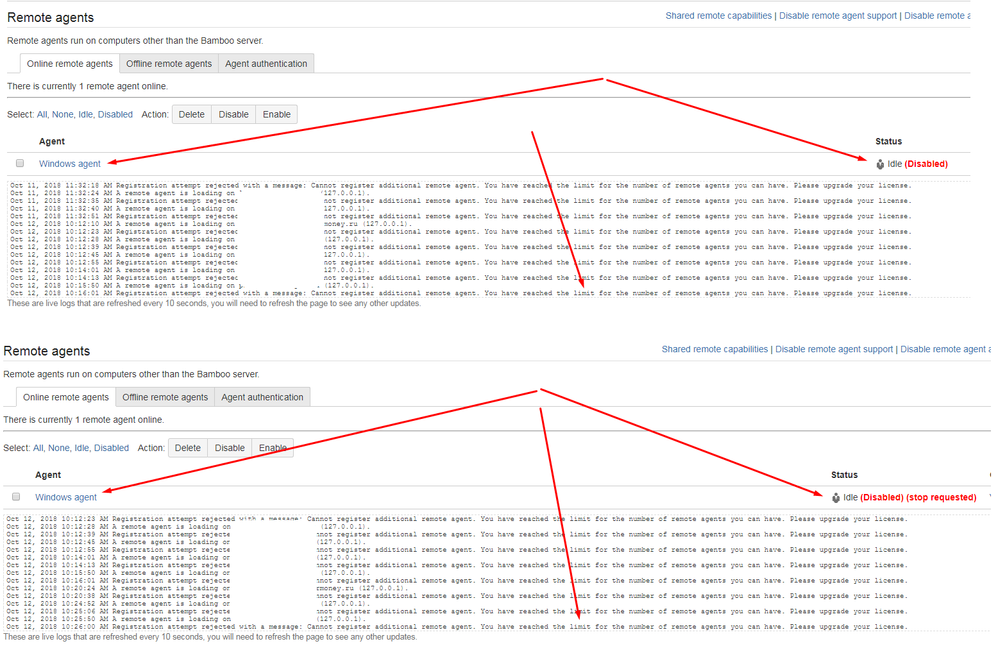The image size is (998, 666).
Task: Open Online remote agents tab in lower screenshot
Action: tap(66, 397)
